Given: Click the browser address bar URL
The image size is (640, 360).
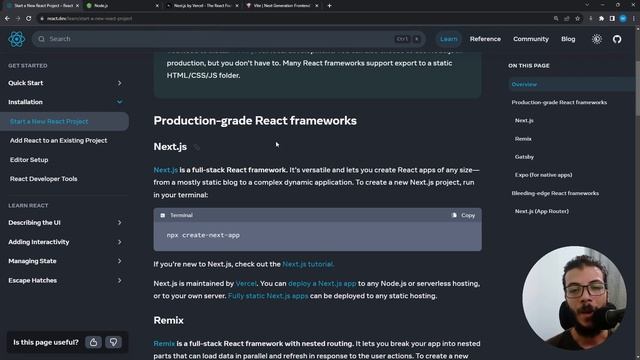Looking at the screenshot, I should tap(89, 18).
